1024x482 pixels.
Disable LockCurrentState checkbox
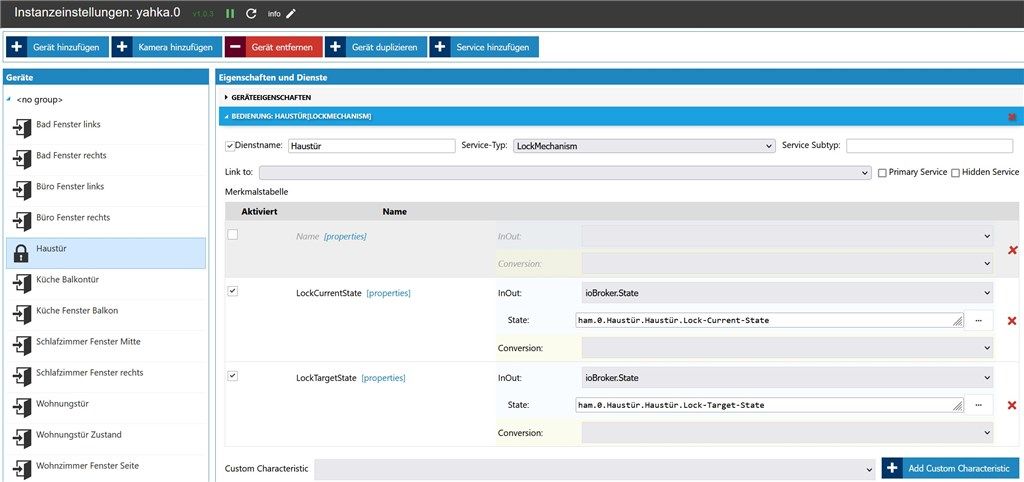[x=232, y=291]
